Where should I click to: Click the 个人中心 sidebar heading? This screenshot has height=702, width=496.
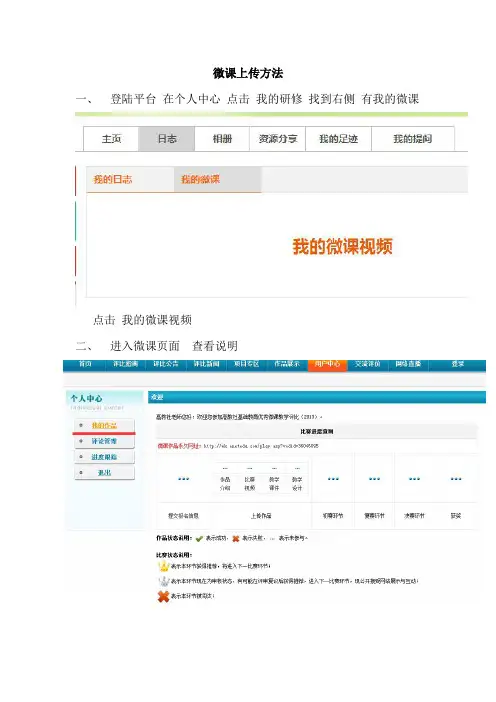[x=86, y=398]
